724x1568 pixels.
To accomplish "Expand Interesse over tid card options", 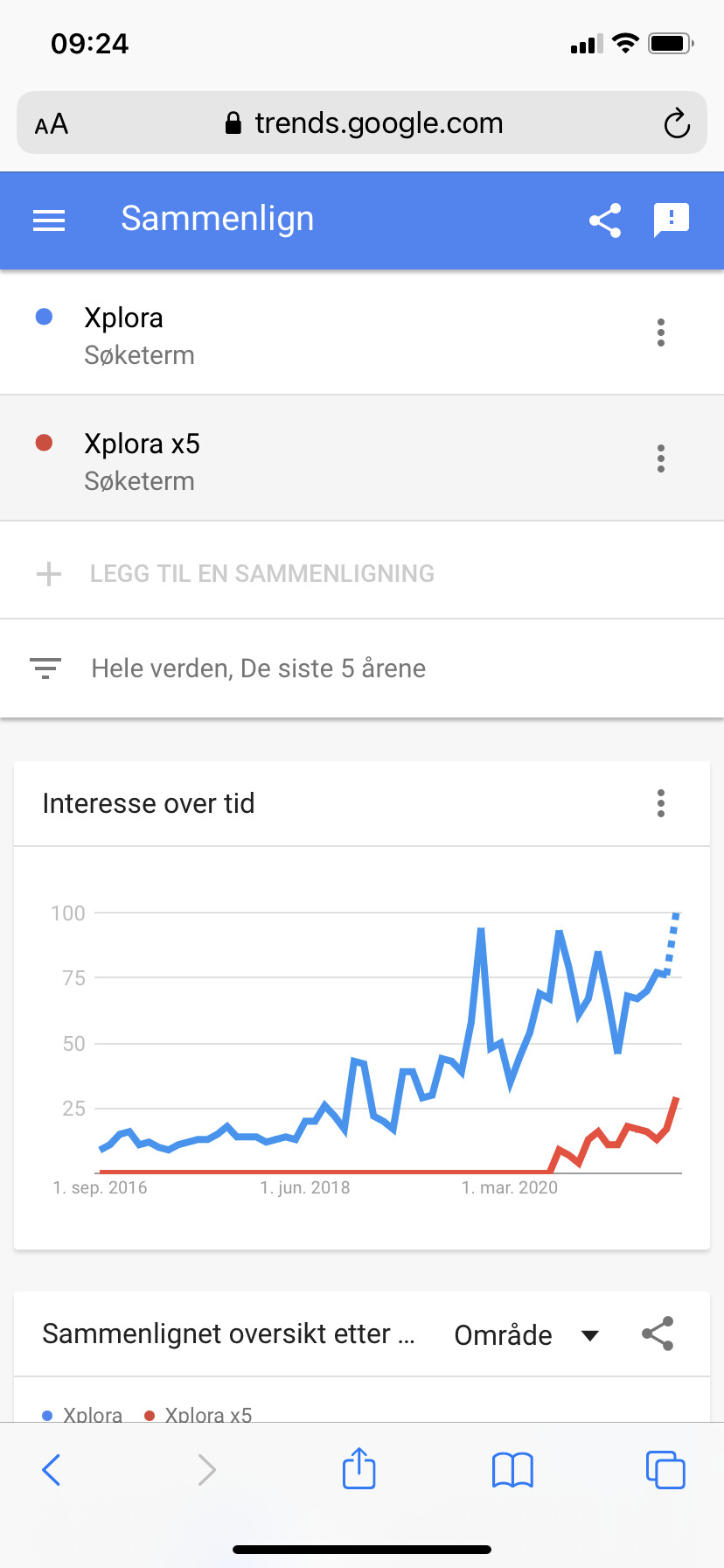I will [x=661, y=803].
